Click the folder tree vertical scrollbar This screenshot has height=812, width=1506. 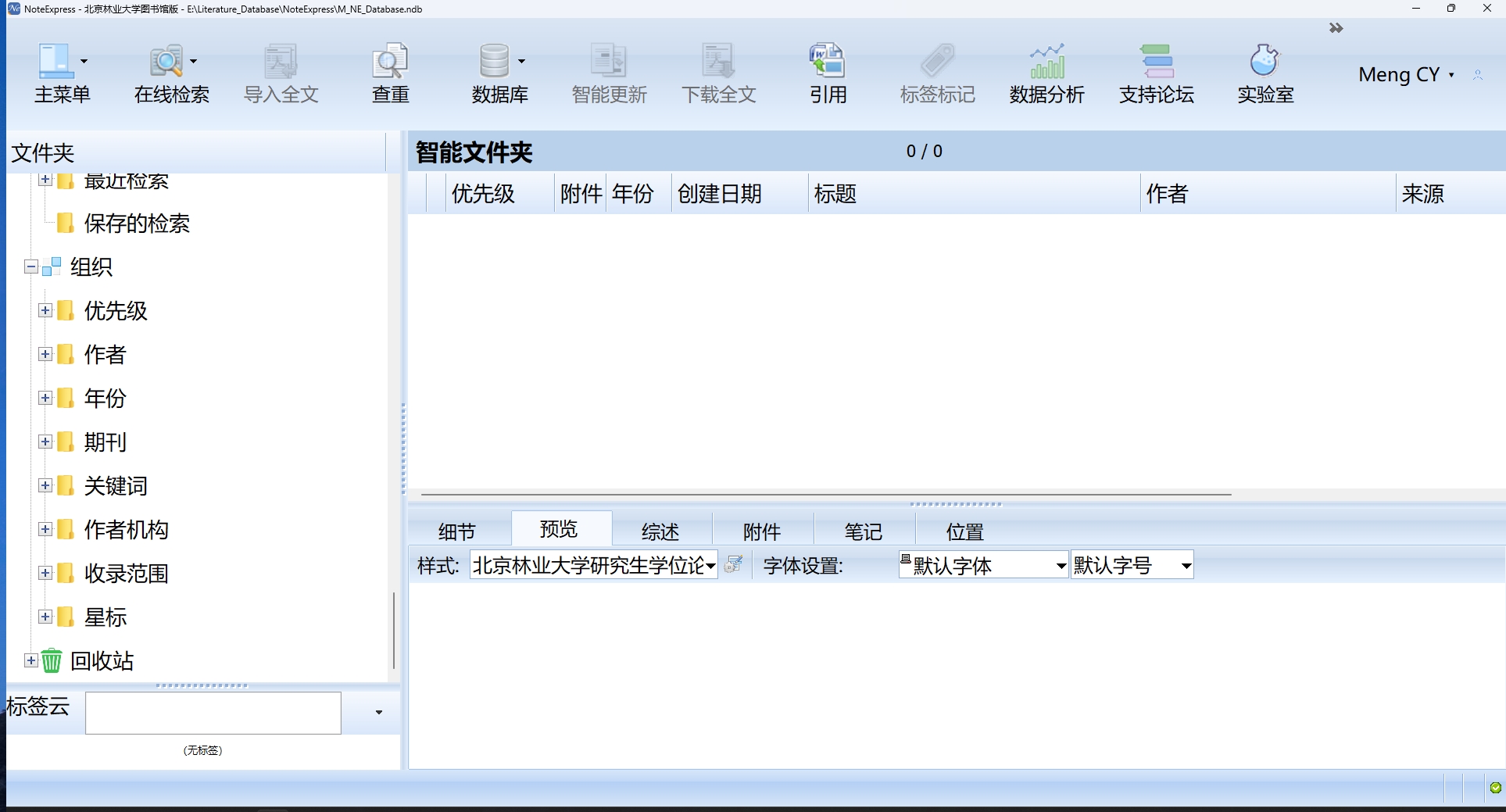click(394, 629)
